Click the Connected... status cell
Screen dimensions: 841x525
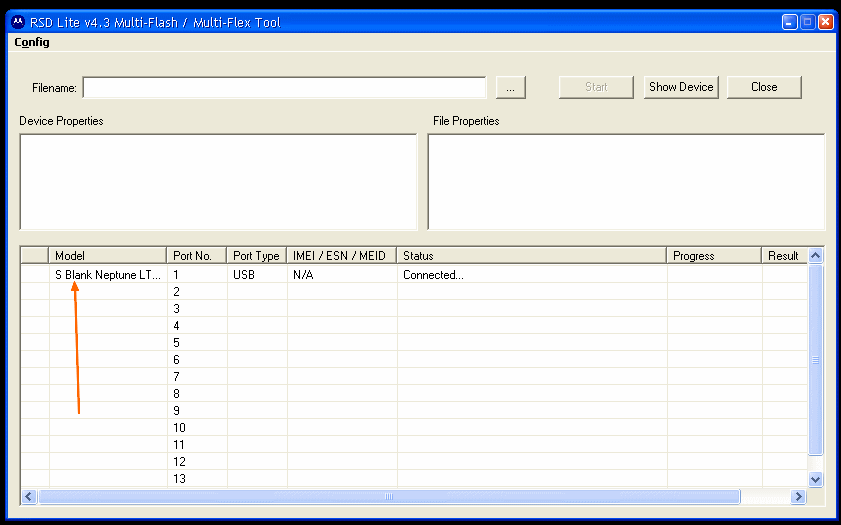pos(532,275)
